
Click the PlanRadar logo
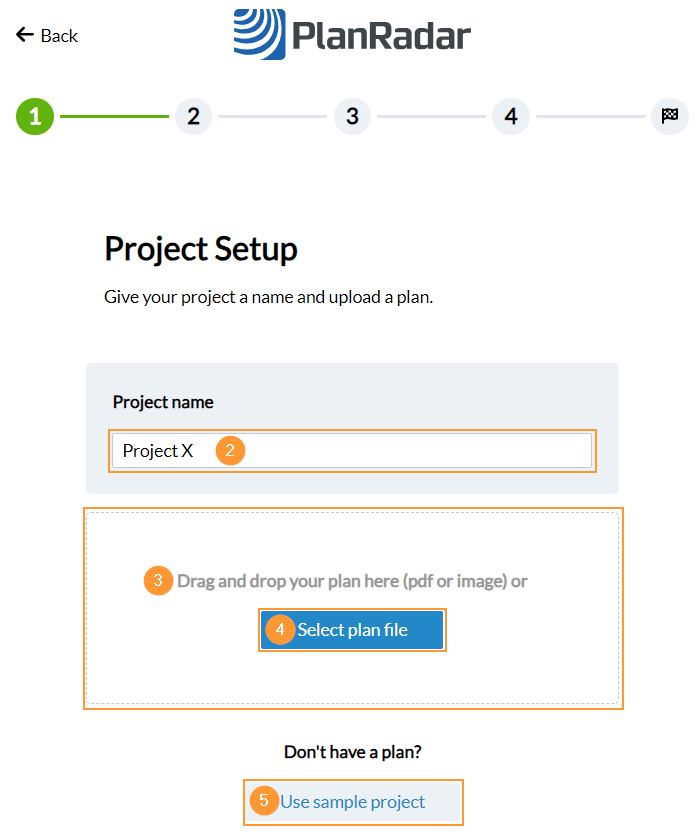(x=352, y=35)
